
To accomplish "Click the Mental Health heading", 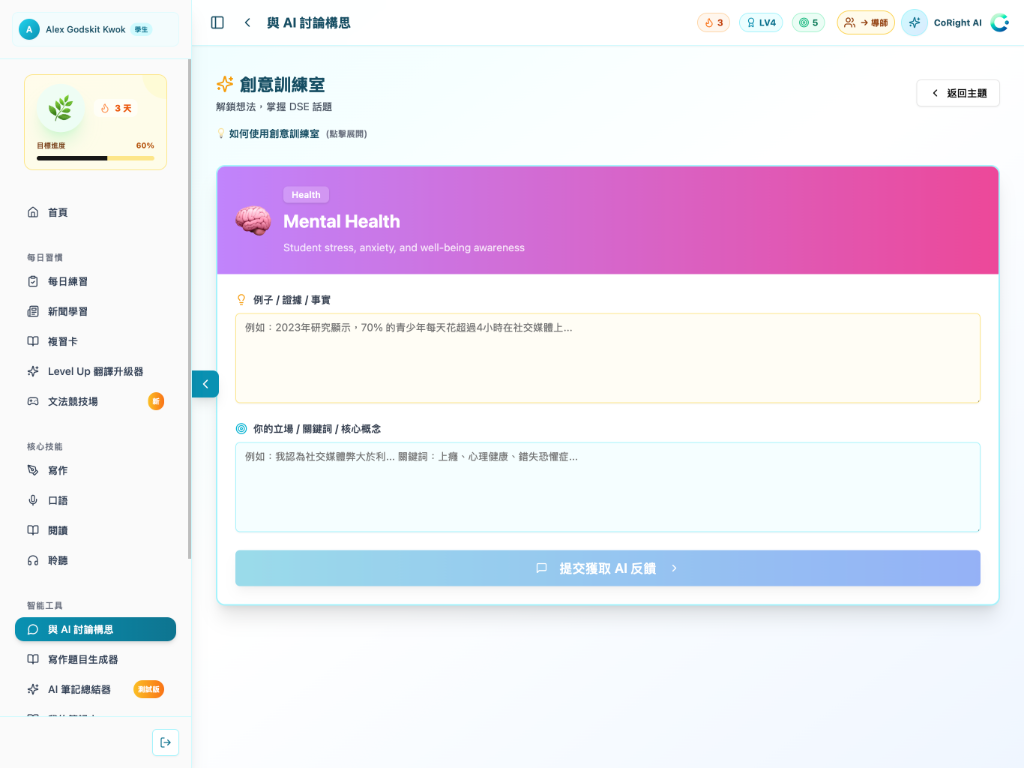I will pos(342,221).
